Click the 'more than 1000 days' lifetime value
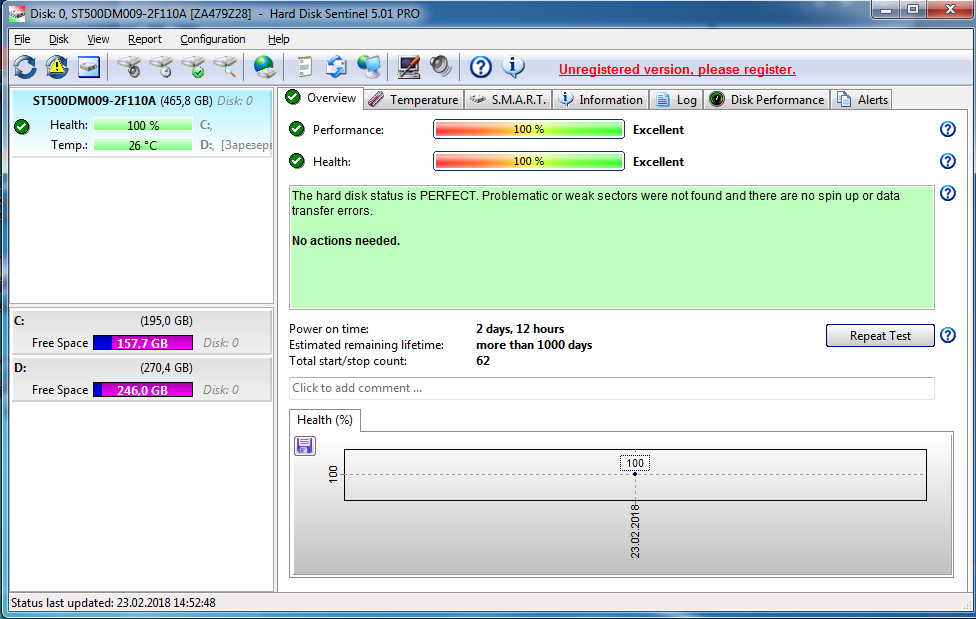This screenshot has width=976, height=619. [x=534, y=345]
